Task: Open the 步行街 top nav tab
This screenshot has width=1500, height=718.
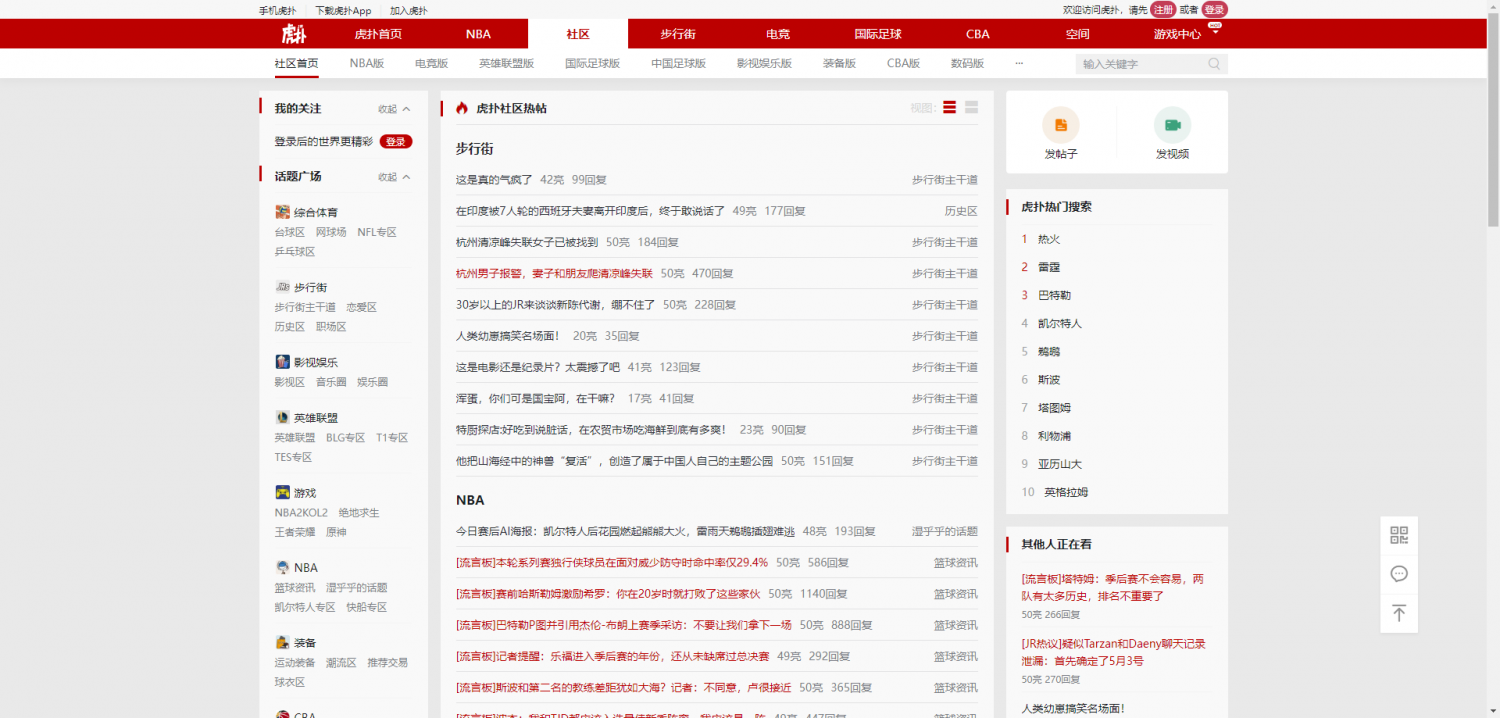Action: (x=678, y=34)
